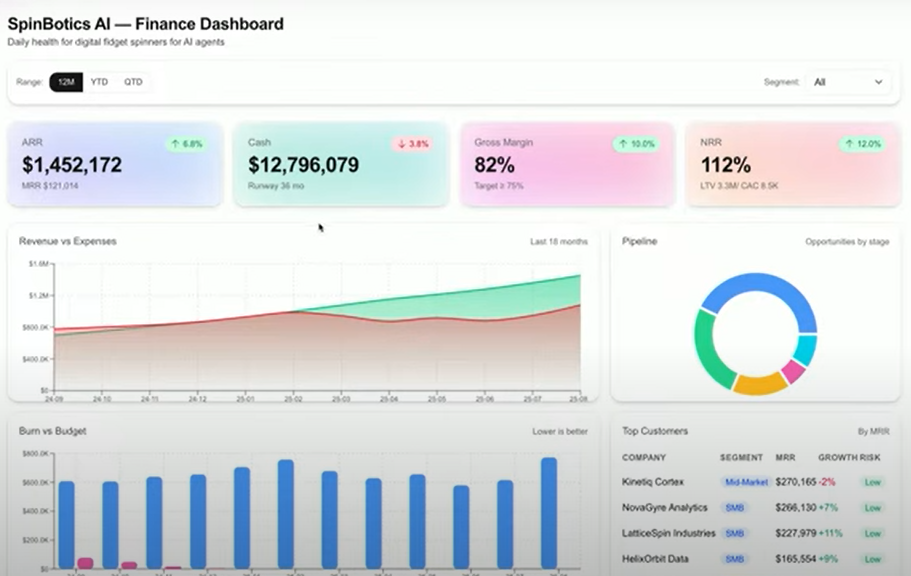Click the Segment dropdown chevron arrow
The height and width of the screenshot is (576, 911).
tap(878, 82)
